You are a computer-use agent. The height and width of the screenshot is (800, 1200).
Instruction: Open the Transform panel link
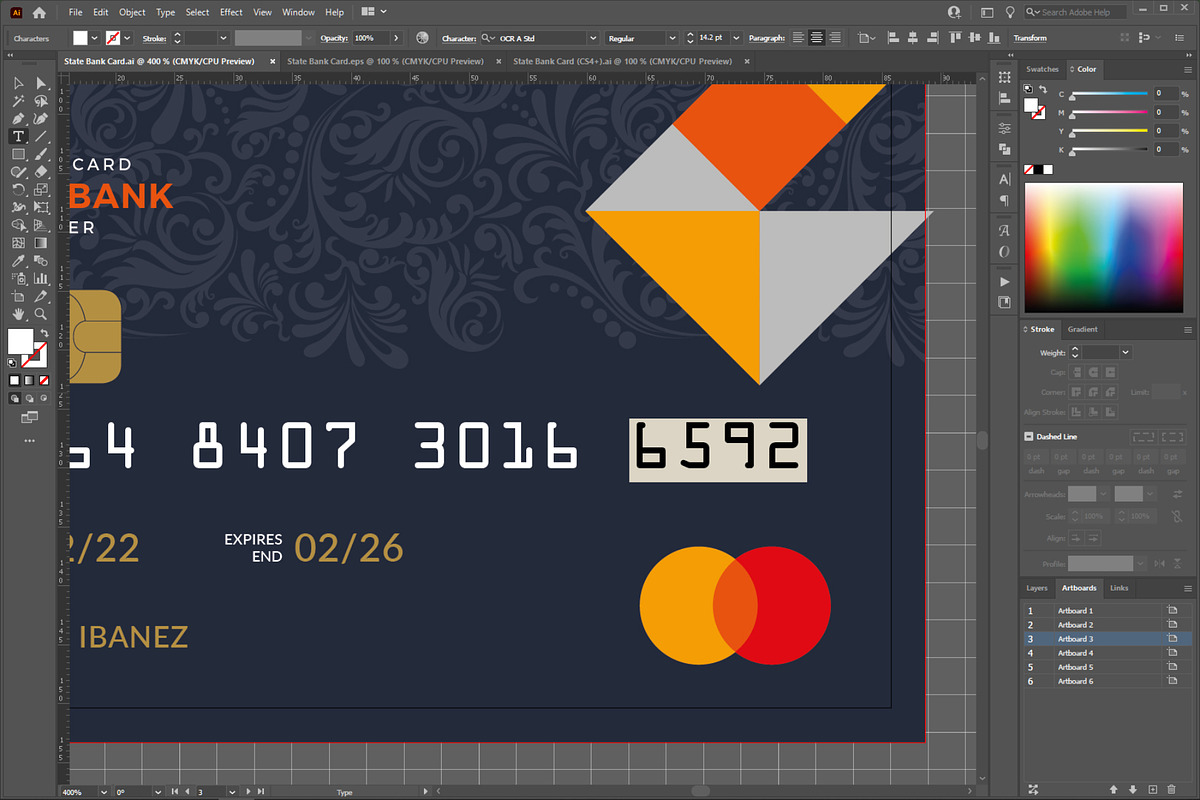(1030, 38)
